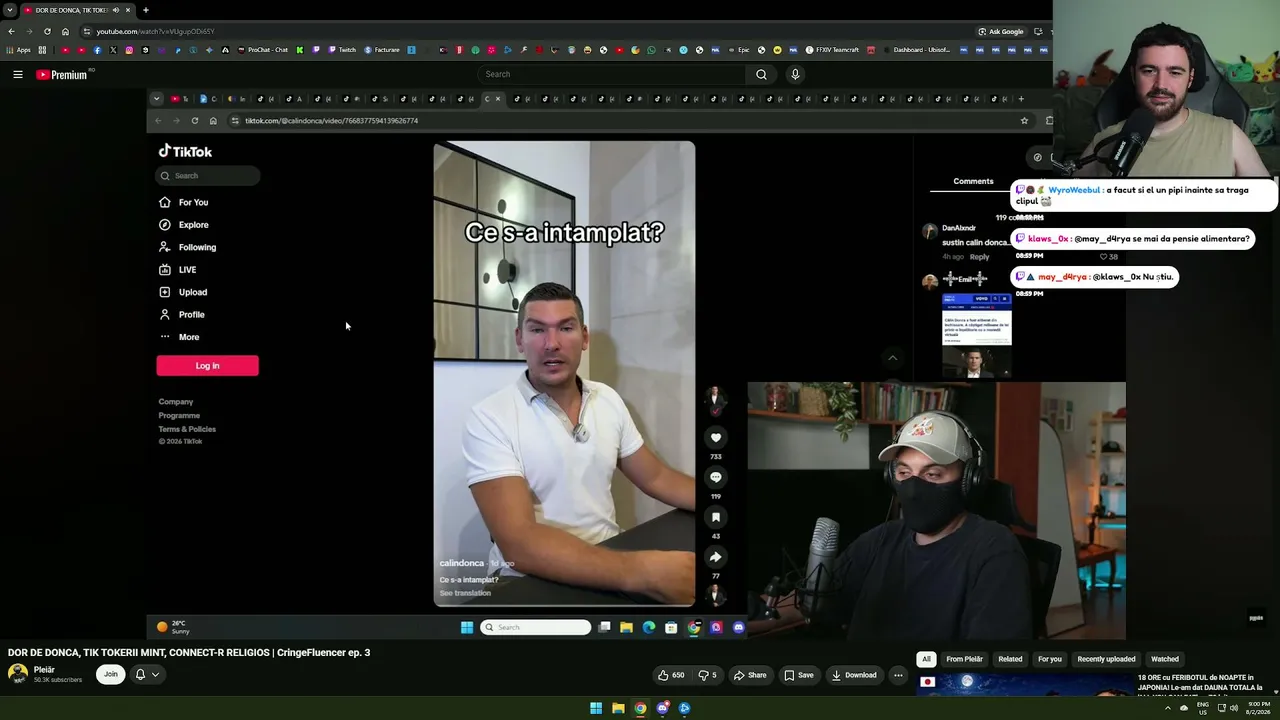1280x720 pixels.
Task: Click the TikTok logo in the video
Action: tap(185, 152)
